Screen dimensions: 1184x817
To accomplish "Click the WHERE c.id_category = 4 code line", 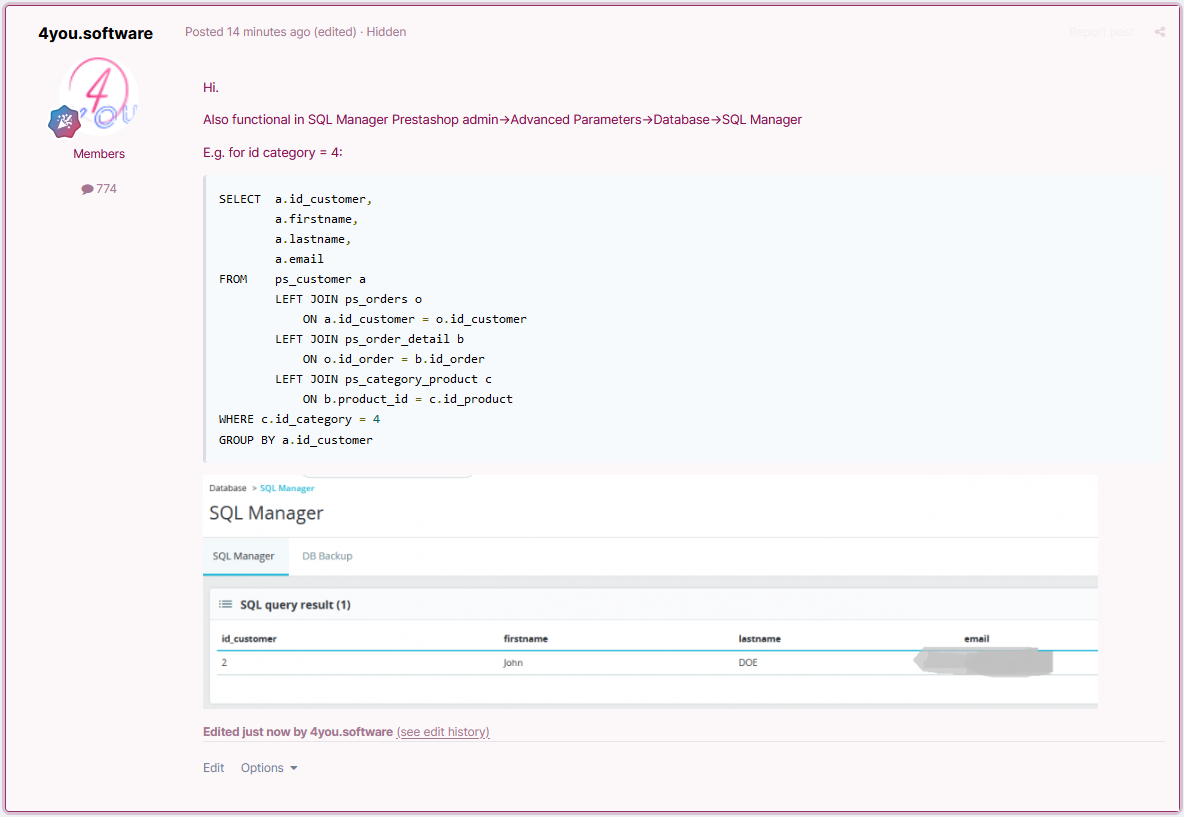I will [x=300, y=419].
